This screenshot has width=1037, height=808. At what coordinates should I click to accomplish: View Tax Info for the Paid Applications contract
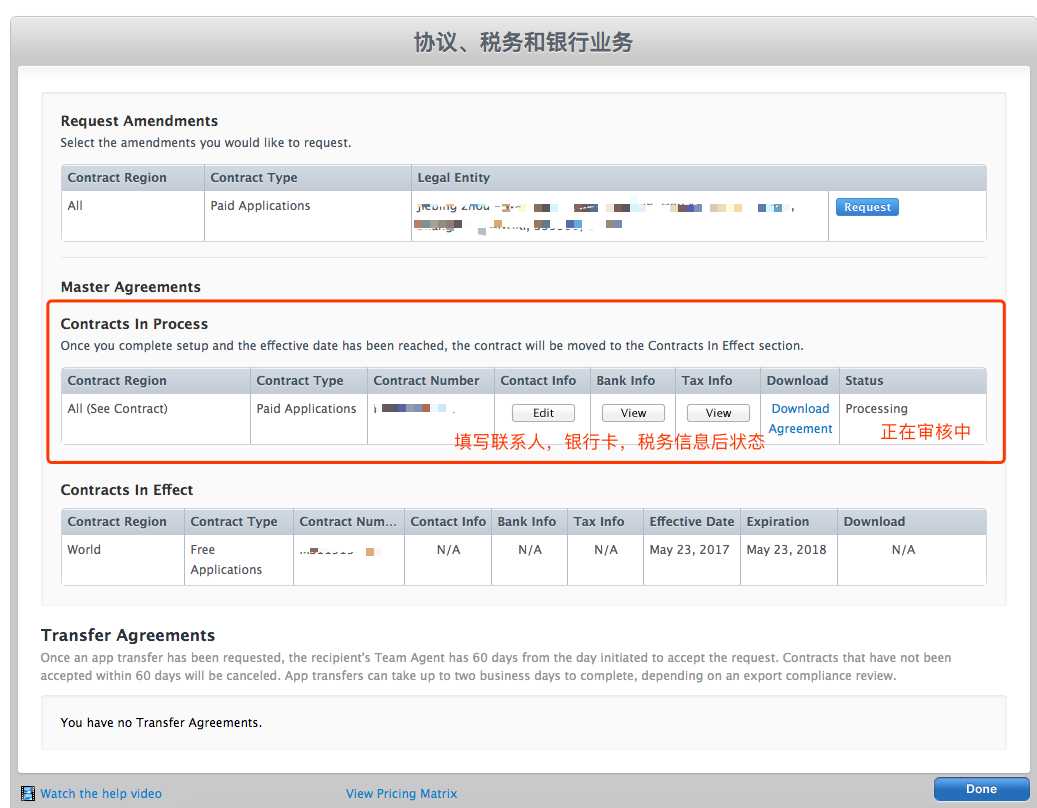pos(718,413)
